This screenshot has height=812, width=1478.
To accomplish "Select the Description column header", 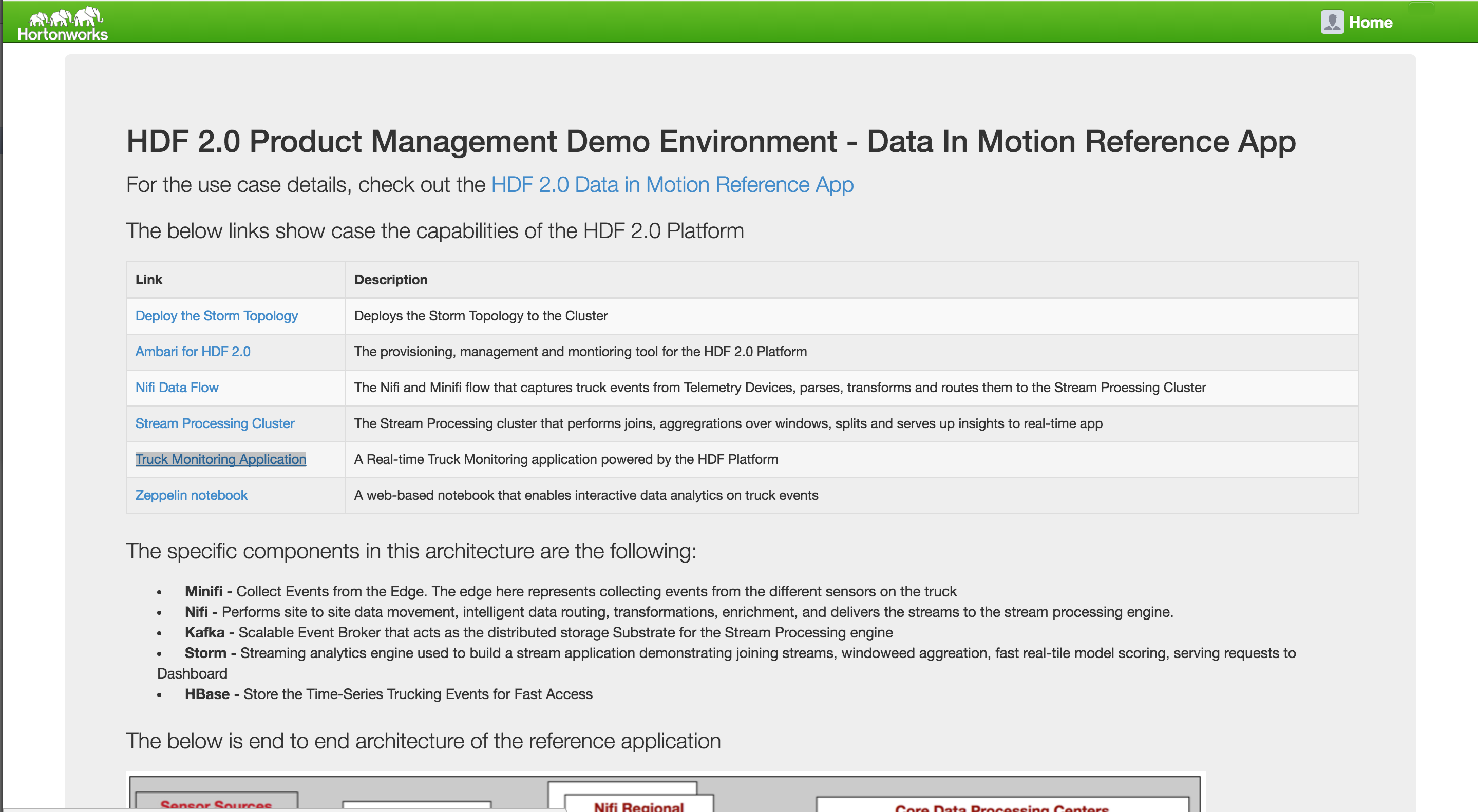I will point(391,279).
